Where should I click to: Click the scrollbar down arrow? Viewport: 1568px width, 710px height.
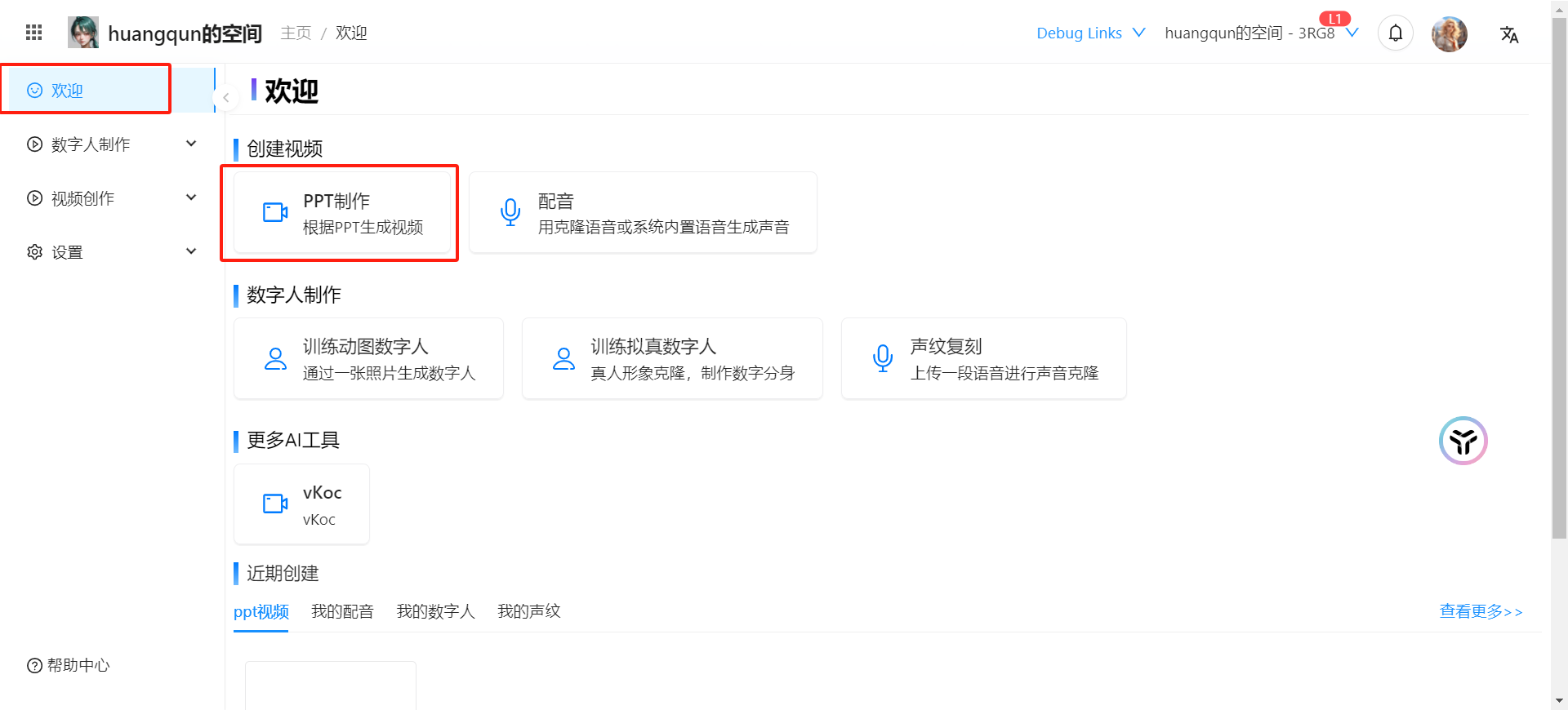tap(1560, 701)
